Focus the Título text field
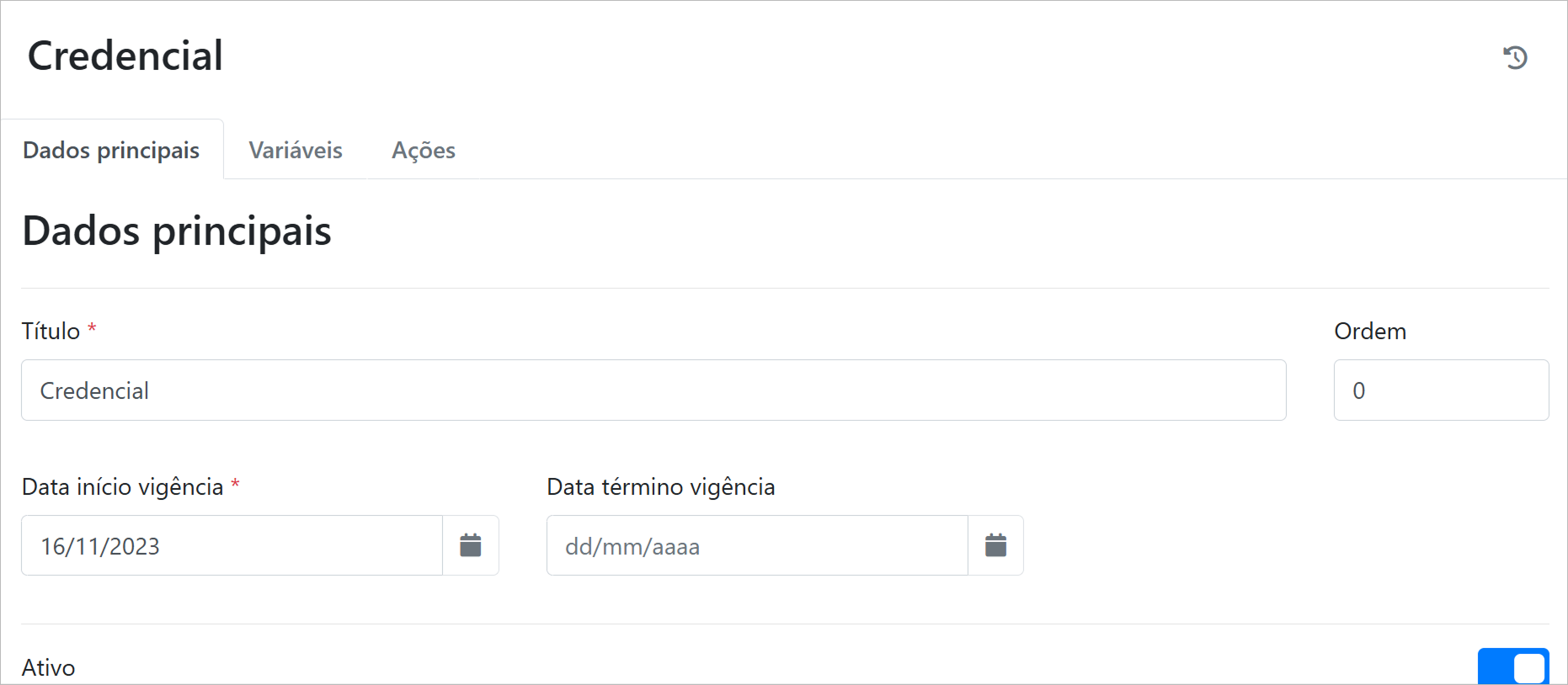The height and width of the screenshot is (685, 1568). coord(653,390)
